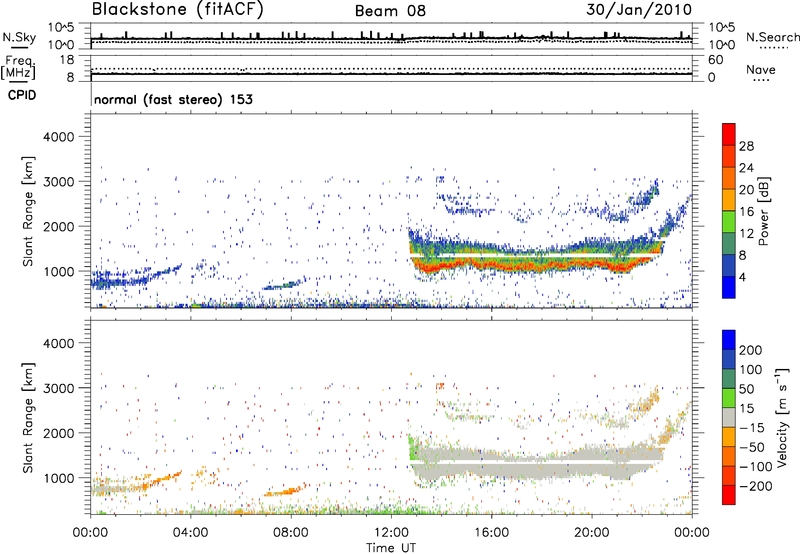Pick the red top segment of power colorbar
This screenshot has height=554, width=800.
(x=729, y=135)
